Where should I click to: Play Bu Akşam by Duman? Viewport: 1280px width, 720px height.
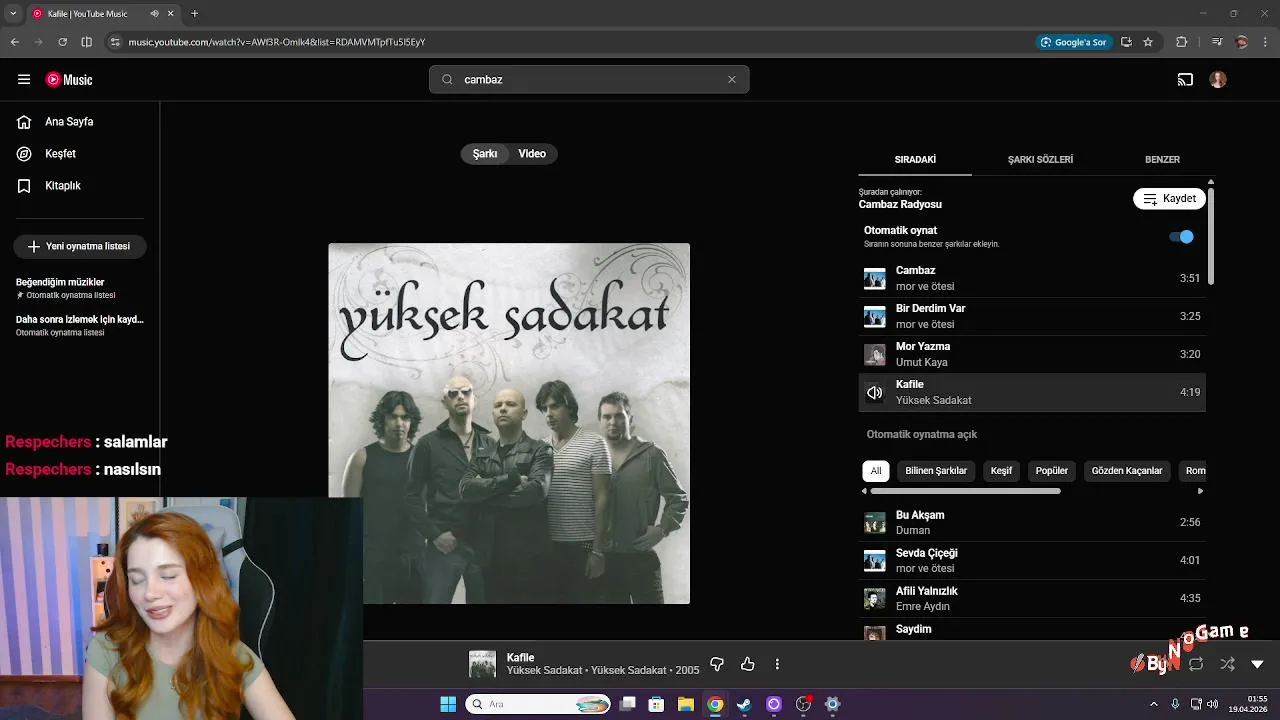pos(1032,522)
